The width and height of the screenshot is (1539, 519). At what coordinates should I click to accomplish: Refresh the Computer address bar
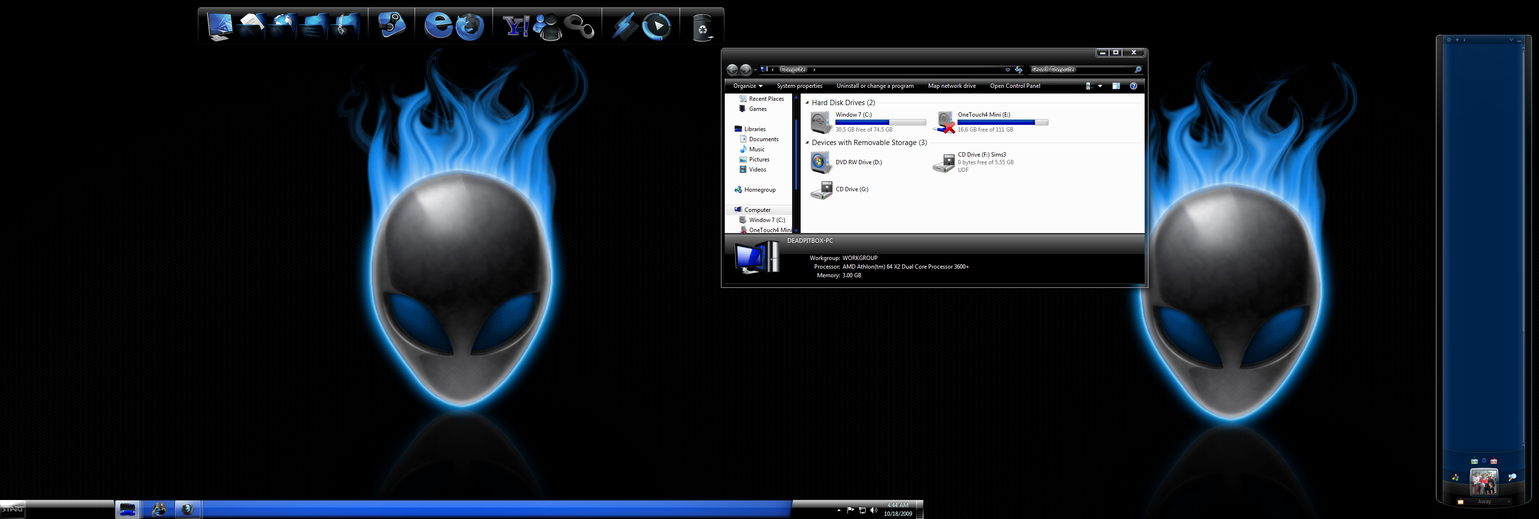[x=1018, y=70]
